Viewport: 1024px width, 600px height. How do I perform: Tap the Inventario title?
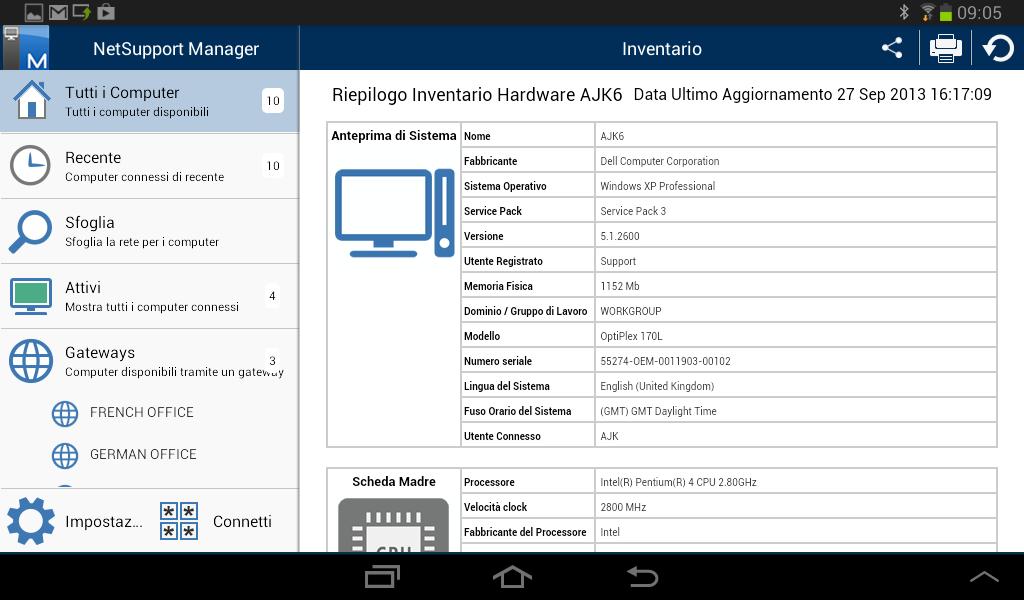point(662,49)
